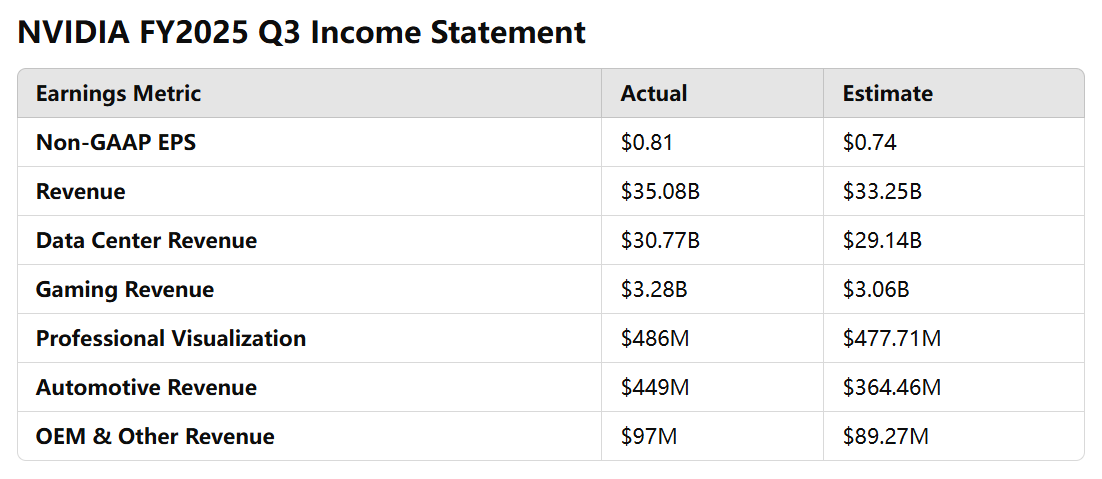Click the $30.77B data center actual value
The height and width of the screenshot is (479, 1102).
[660, 241]
